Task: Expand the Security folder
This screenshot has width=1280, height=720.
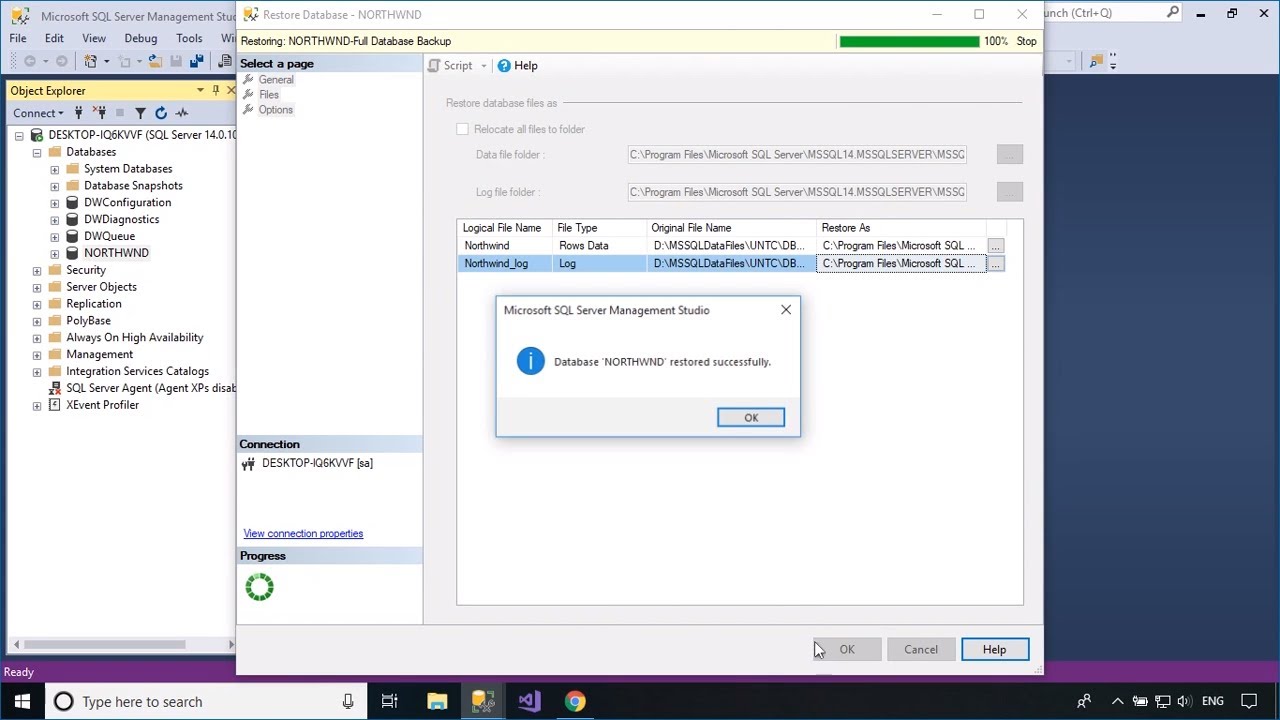Action: pyautogui.click(x=37, y=271)
